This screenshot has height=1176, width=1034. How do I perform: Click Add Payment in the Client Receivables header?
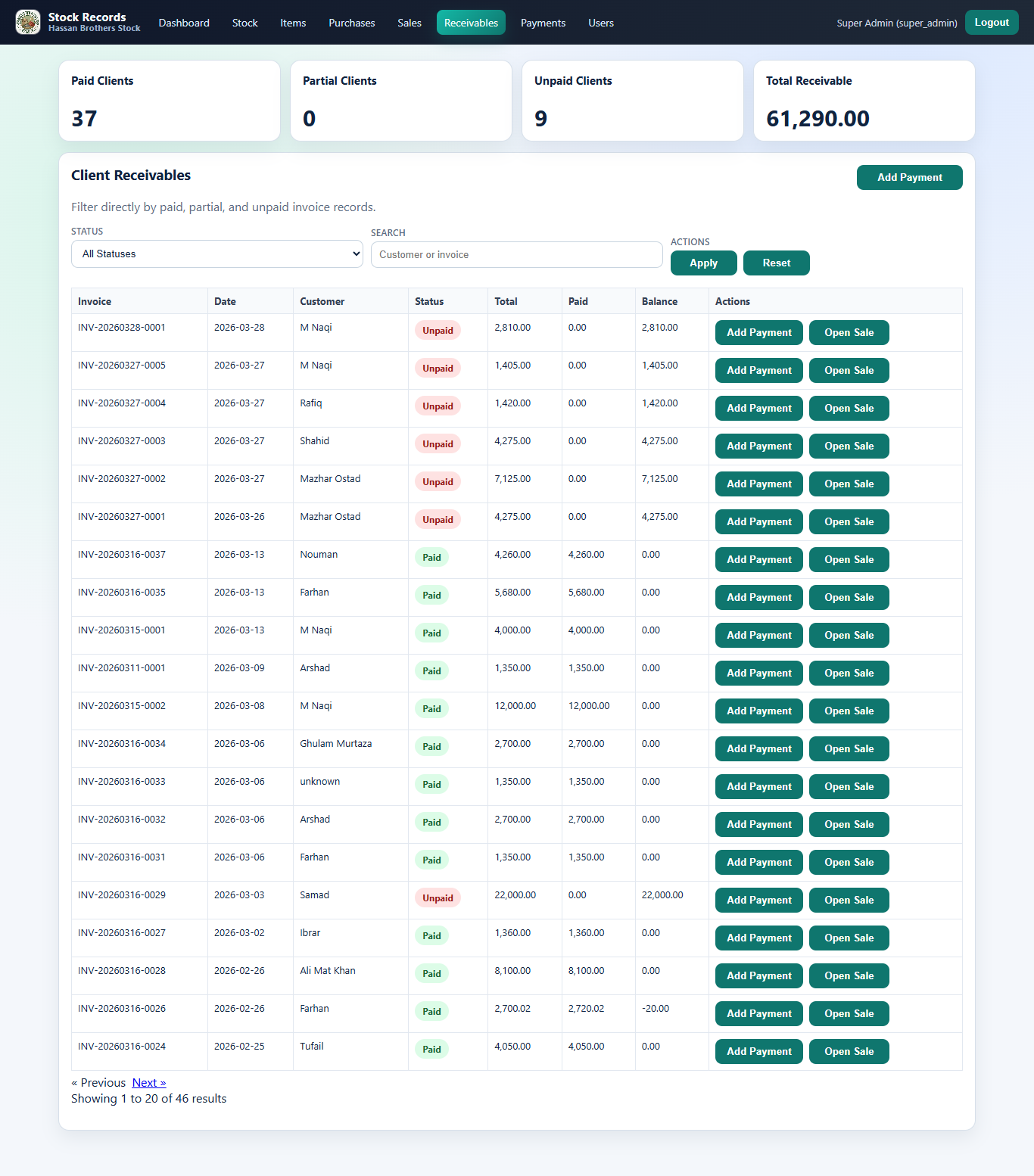pyautogui.click(x=910, y=177)
